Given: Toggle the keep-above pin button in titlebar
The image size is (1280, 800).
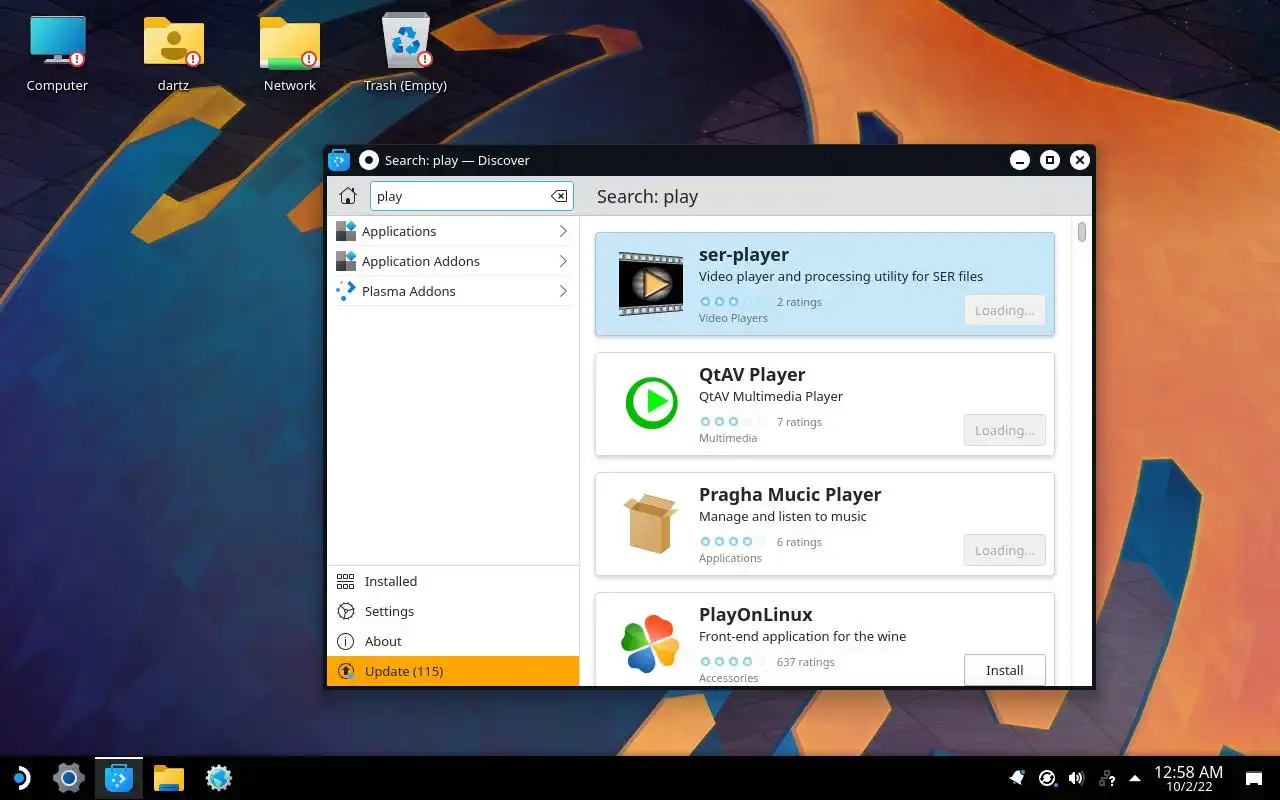Looking at the screenshot, I should click(369, 160).
